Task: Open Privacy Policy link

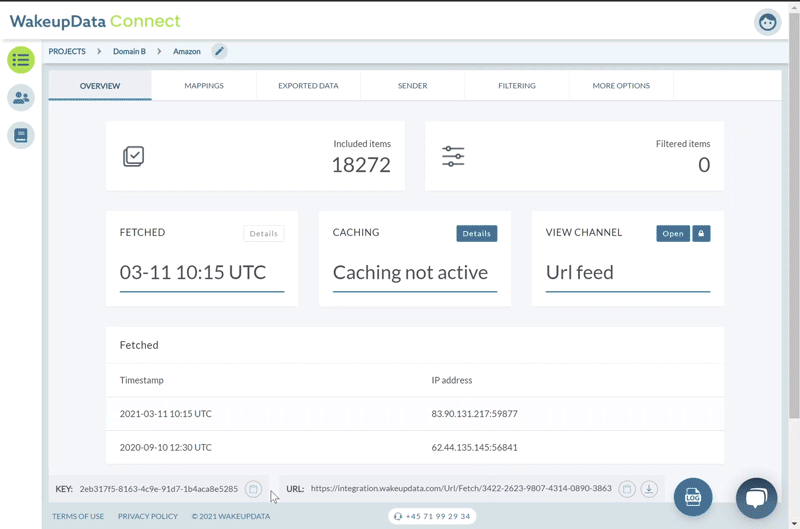Action: (x=148, y=516)
